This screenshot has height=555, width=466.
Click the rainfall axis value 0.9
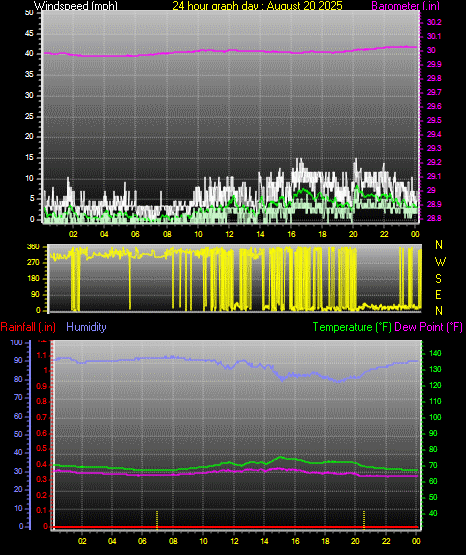42,386
